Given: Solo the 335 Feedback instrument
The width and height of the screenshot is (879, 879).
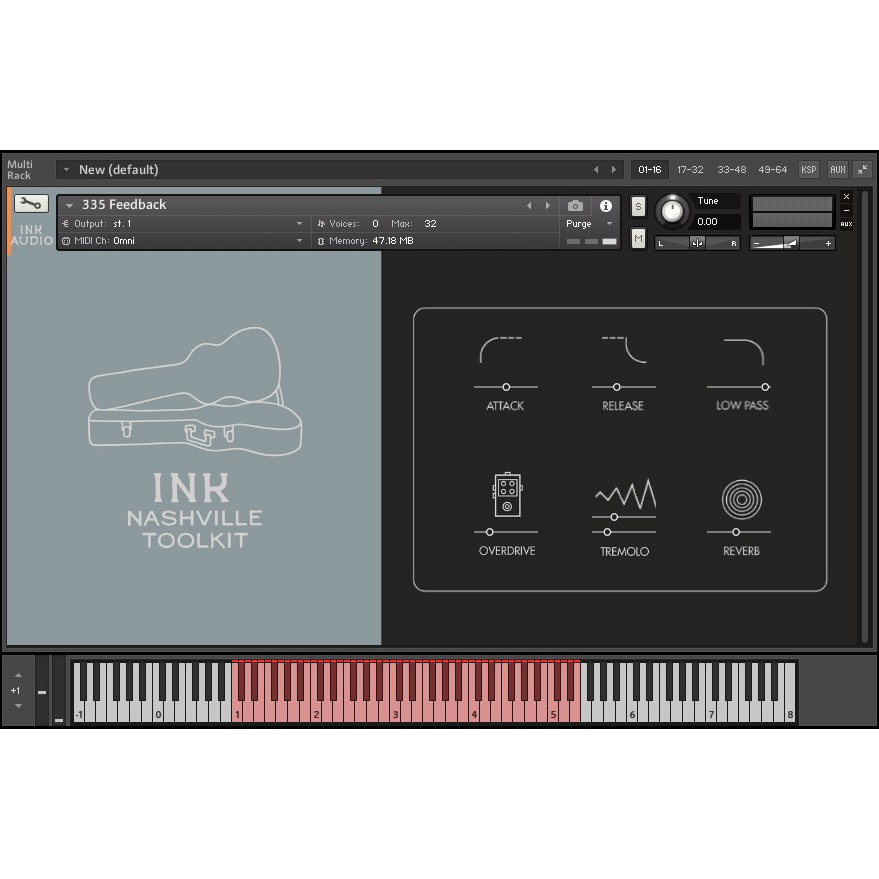Looking at the screenshot, I should click(638, 206).
